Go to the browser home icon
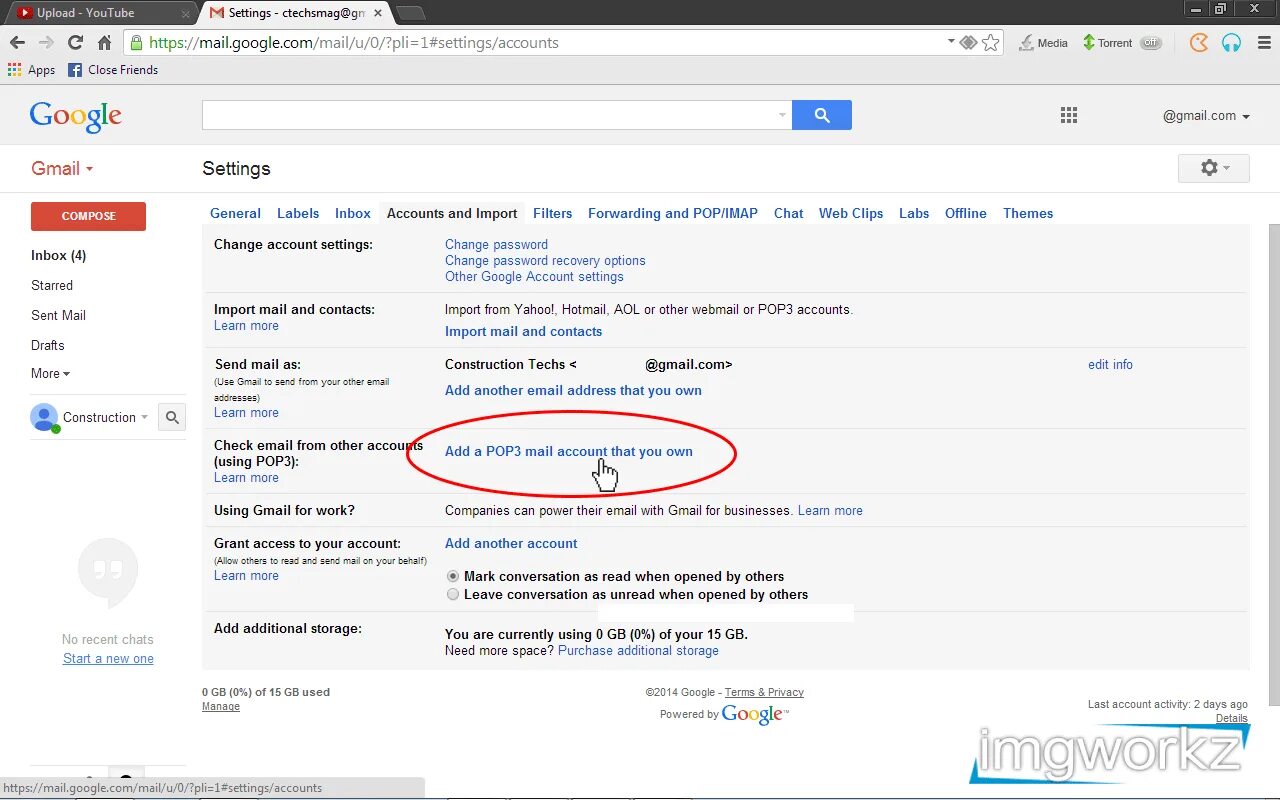Screen dimensions: 1280x800 click(104, 43)
